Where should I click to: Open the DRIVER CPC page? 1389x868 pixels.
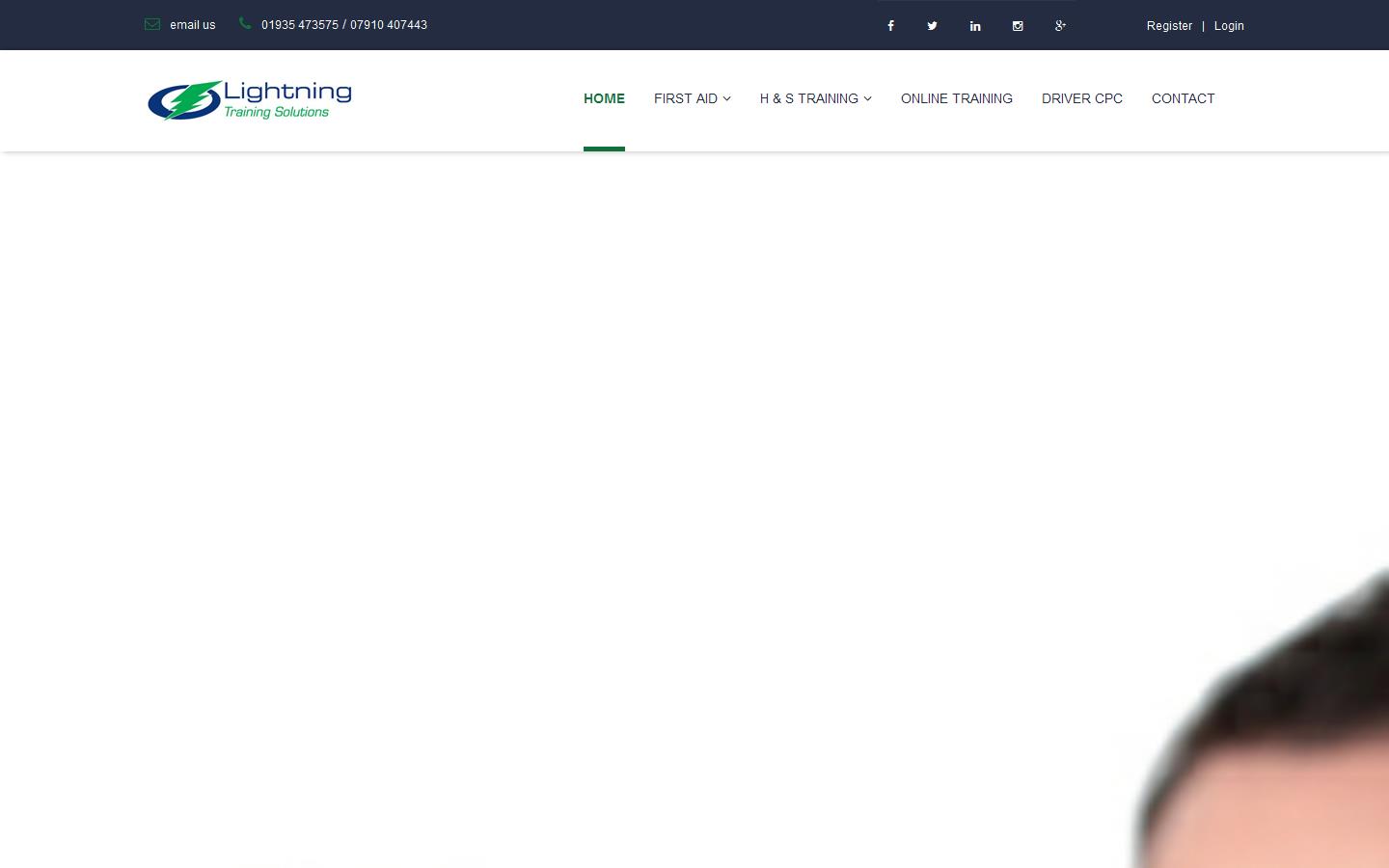click(x=1081, y=98)
